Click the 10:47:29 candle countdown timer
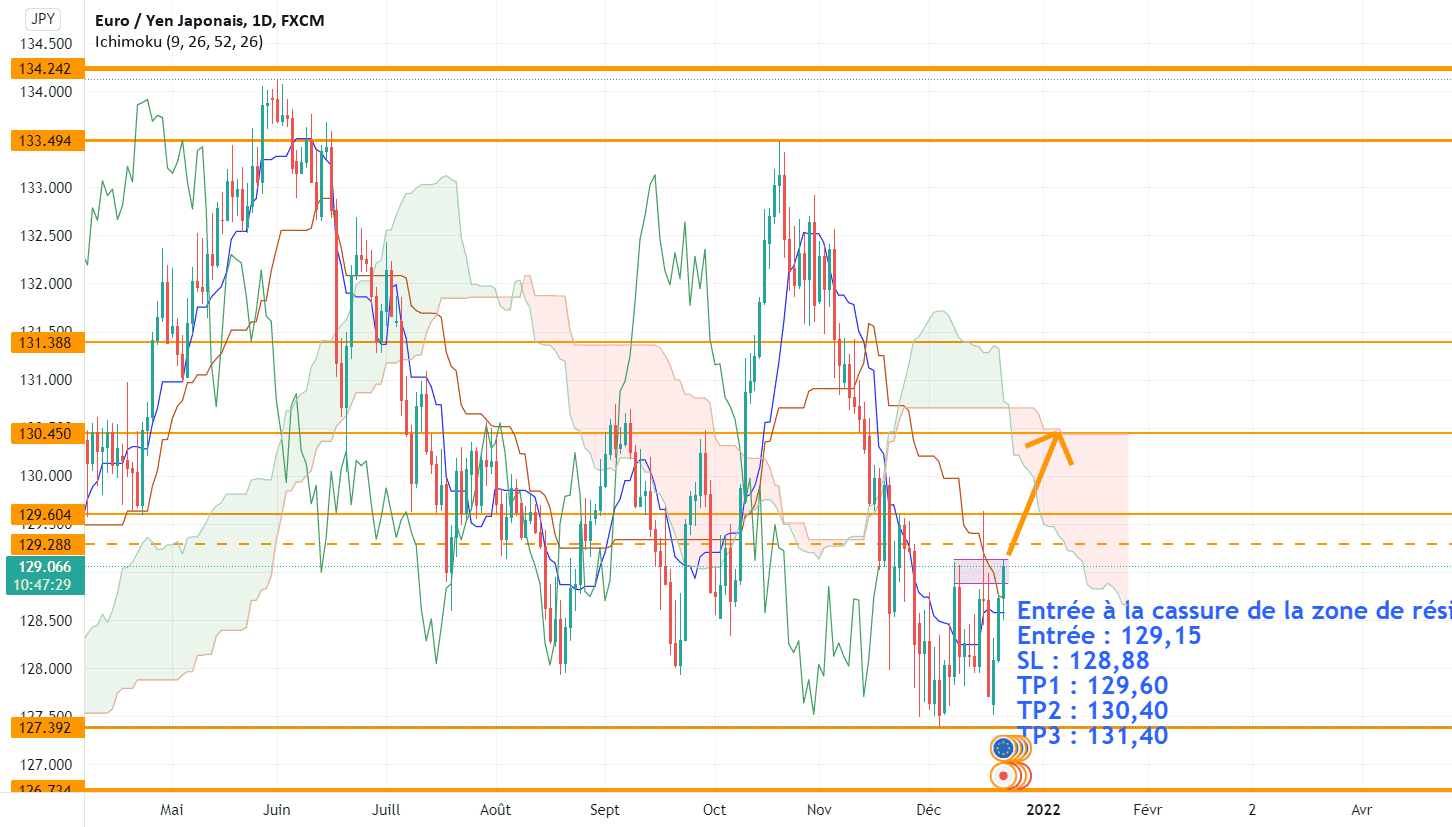This screenshot has height=827, width=1452. (x=43, y=585)
